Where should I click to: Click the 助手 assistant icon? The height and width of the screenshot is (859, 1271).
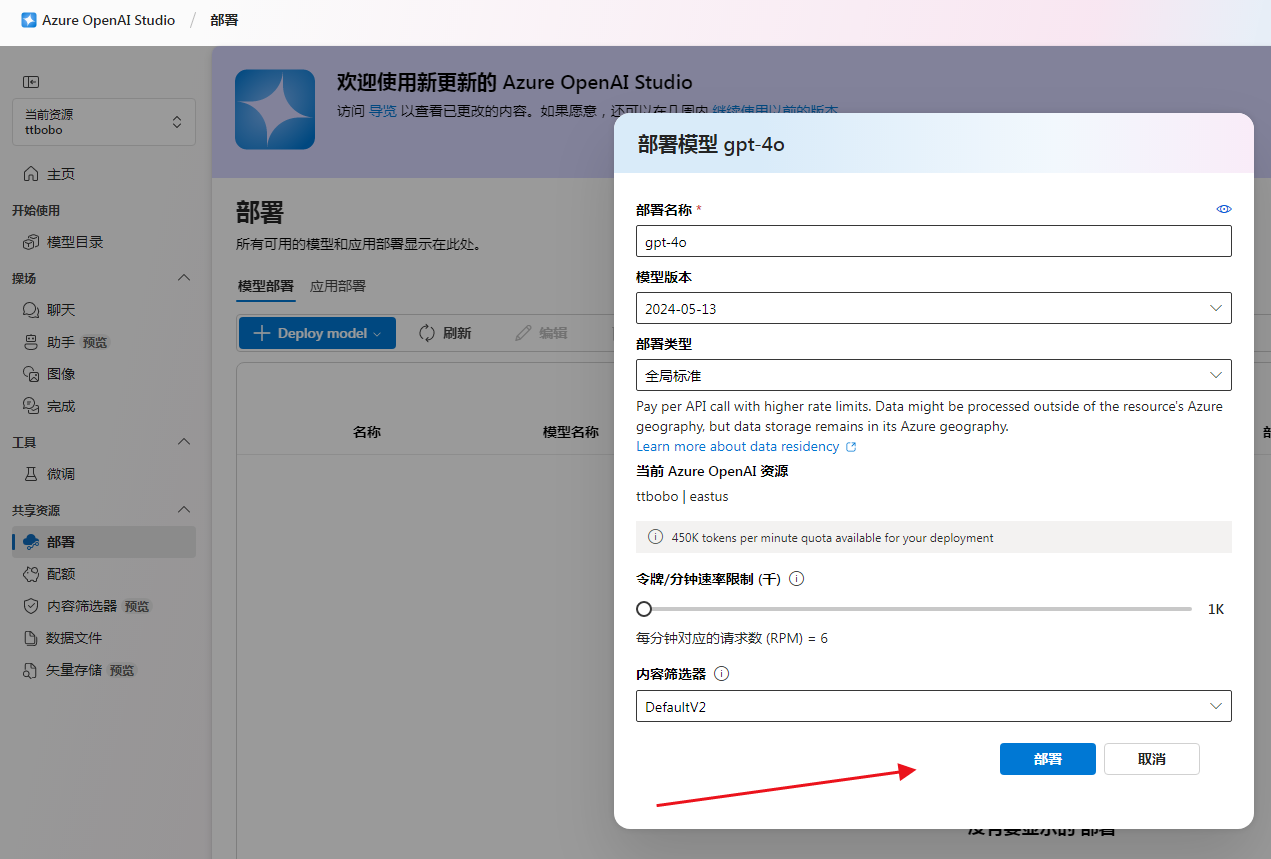31,342
